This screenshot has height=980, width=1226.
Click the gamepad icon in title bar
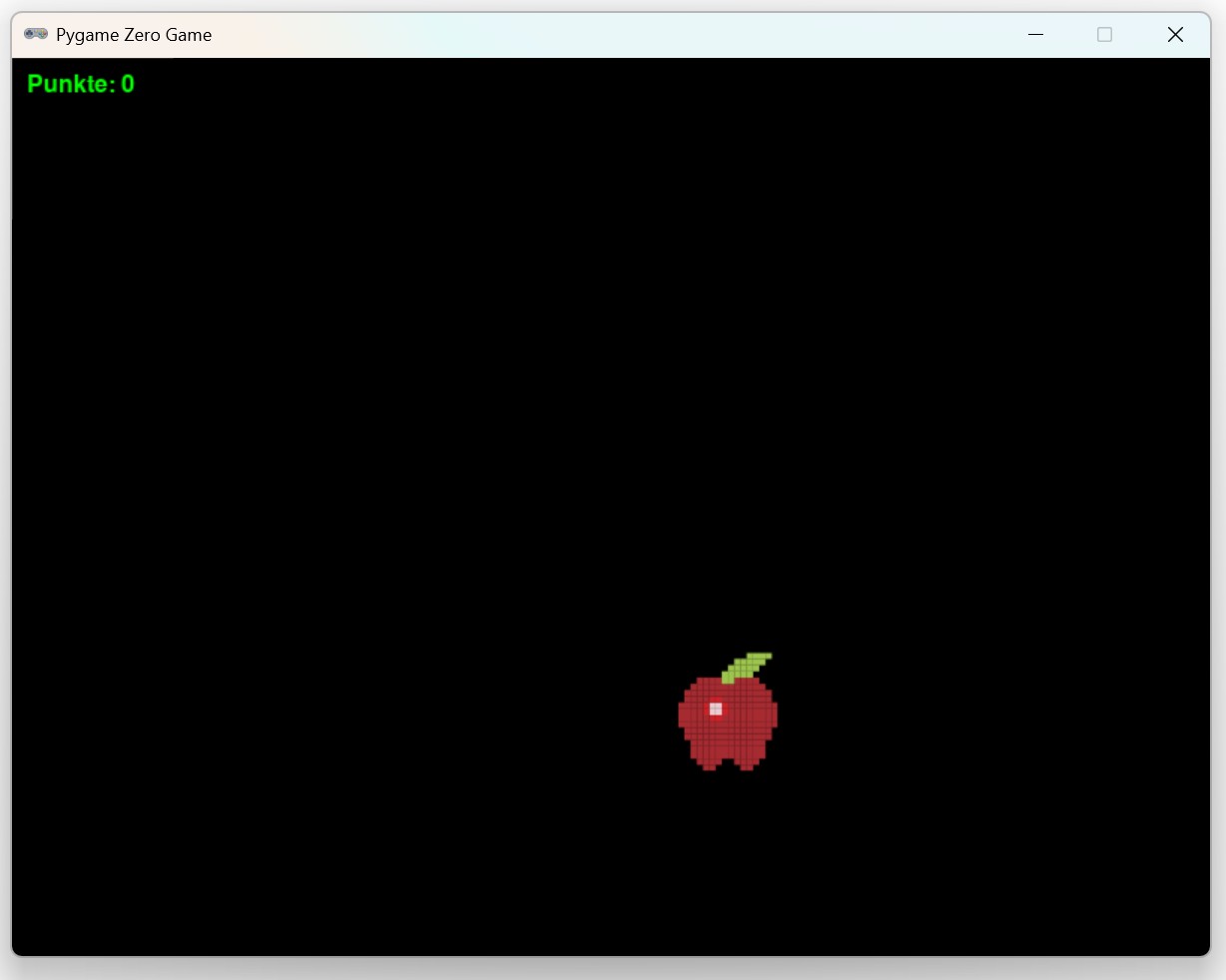pos(36,34)
